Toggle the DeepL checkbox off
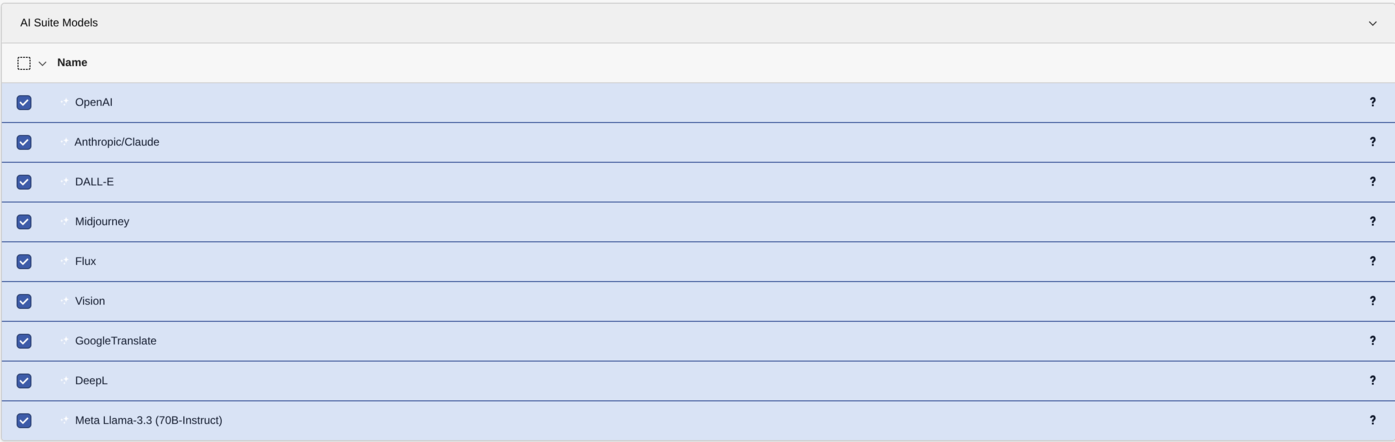The image size is (1395, 442). (x=24, y=381)
